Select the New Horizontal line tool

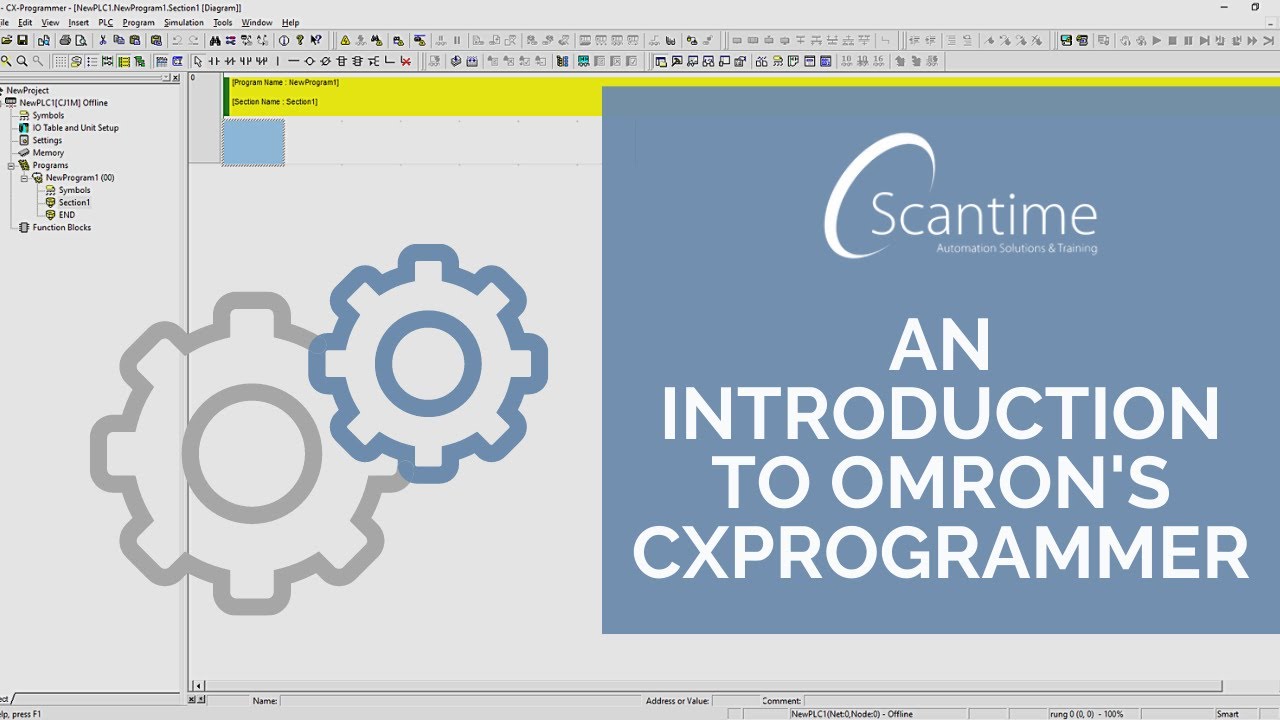[x=293, y=61]
